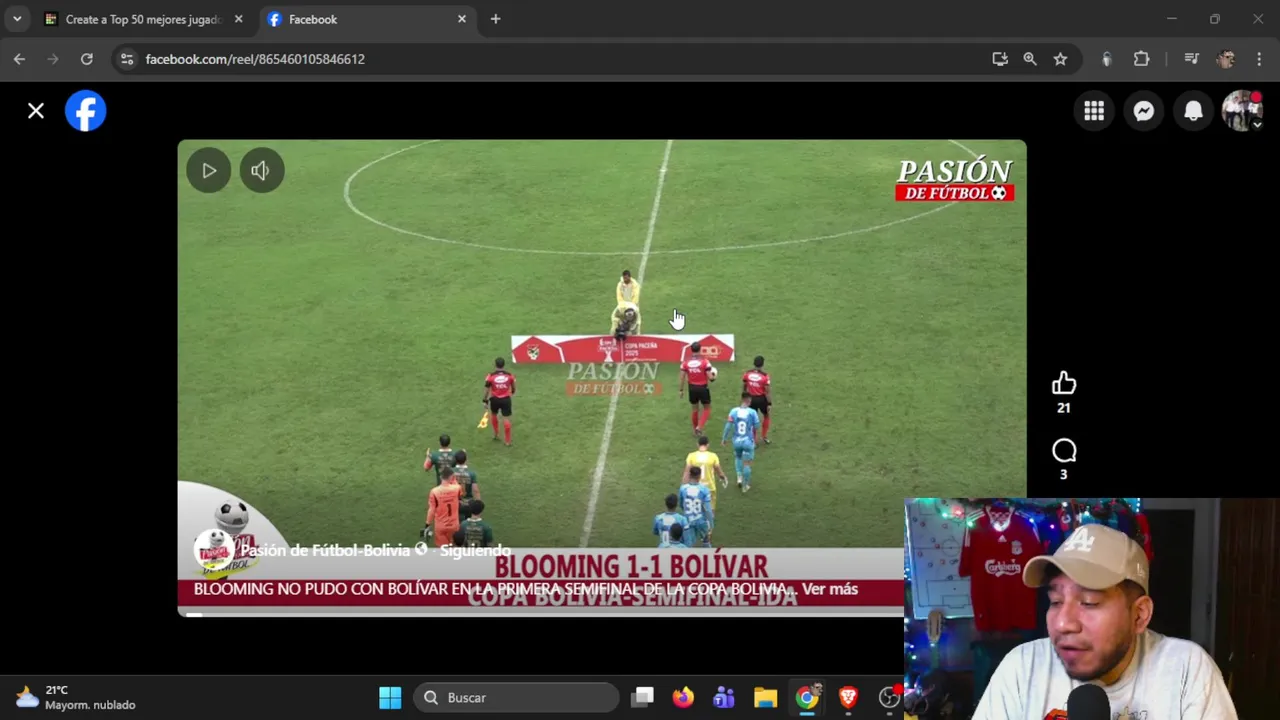Open the weather widget showing 21°C
Image resolution: width=1280 pixels, height=720 pixels.
click(x=75, y=698)
